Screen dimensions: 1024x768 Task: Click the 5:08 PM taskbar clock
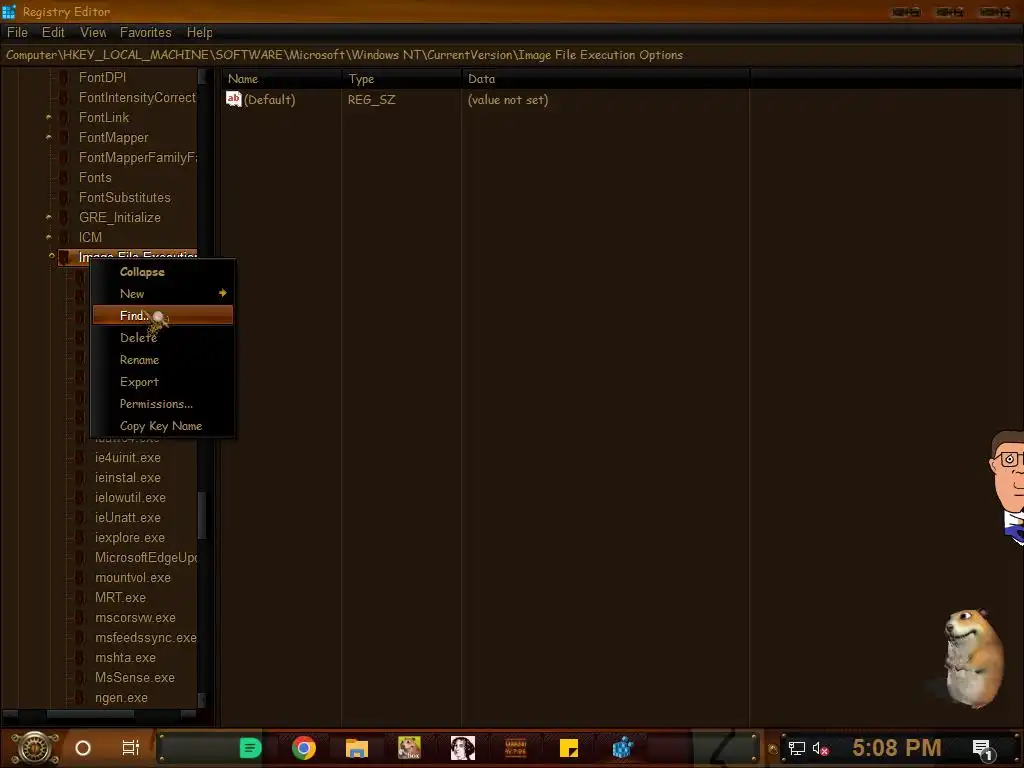(897, 747)
